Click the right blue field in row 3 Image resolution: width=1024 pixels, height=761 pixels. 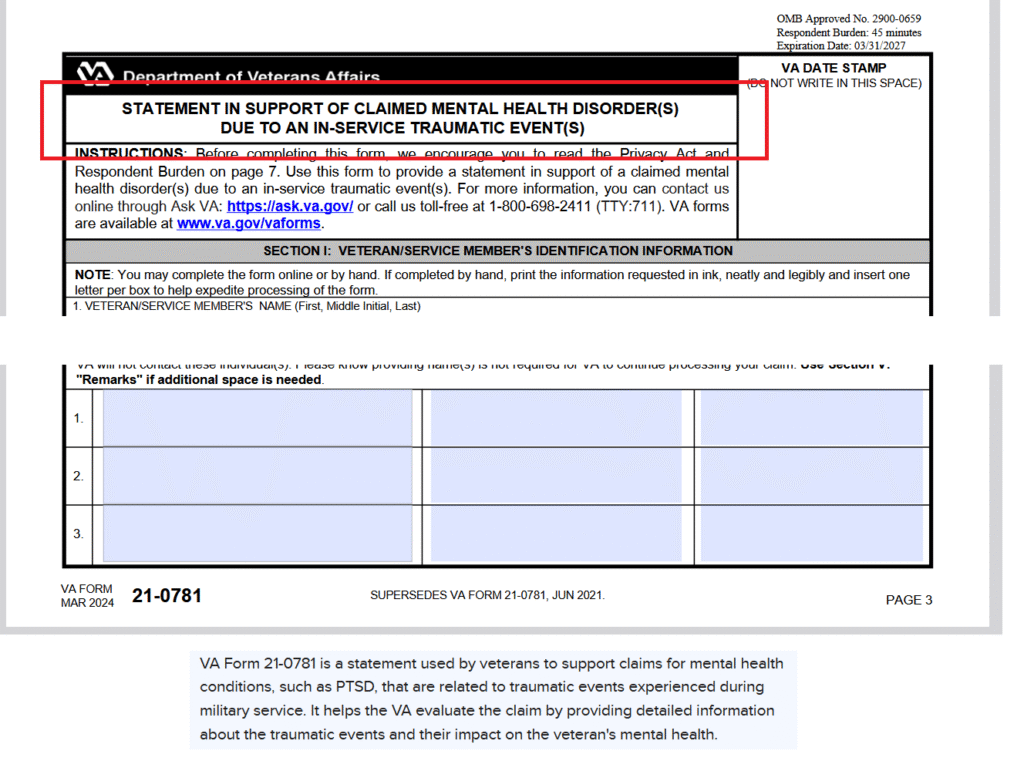tap(811, 534)
